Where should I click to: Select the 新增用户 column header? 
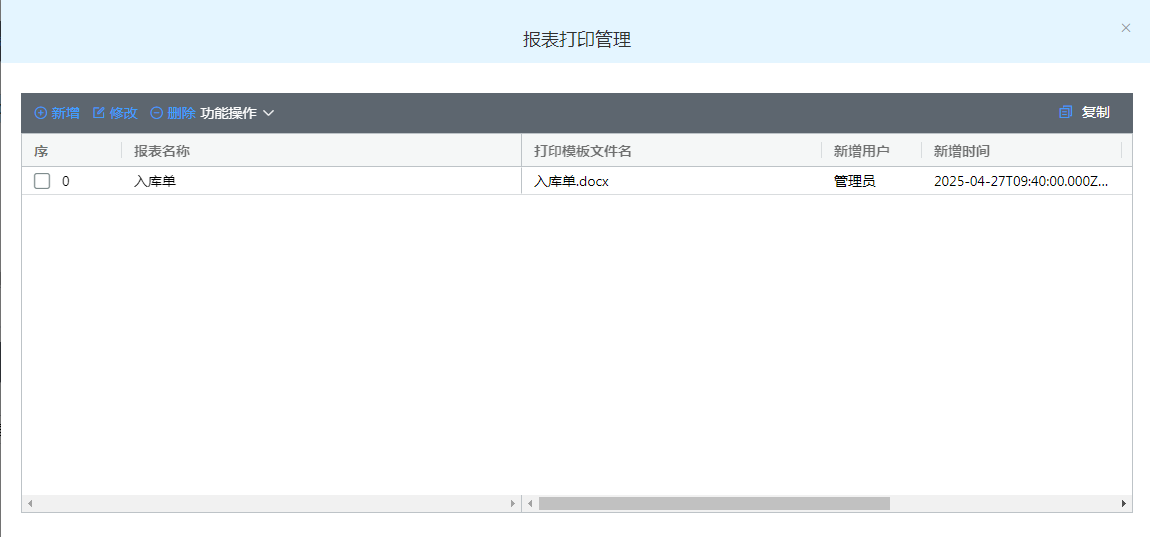[862, 151]
